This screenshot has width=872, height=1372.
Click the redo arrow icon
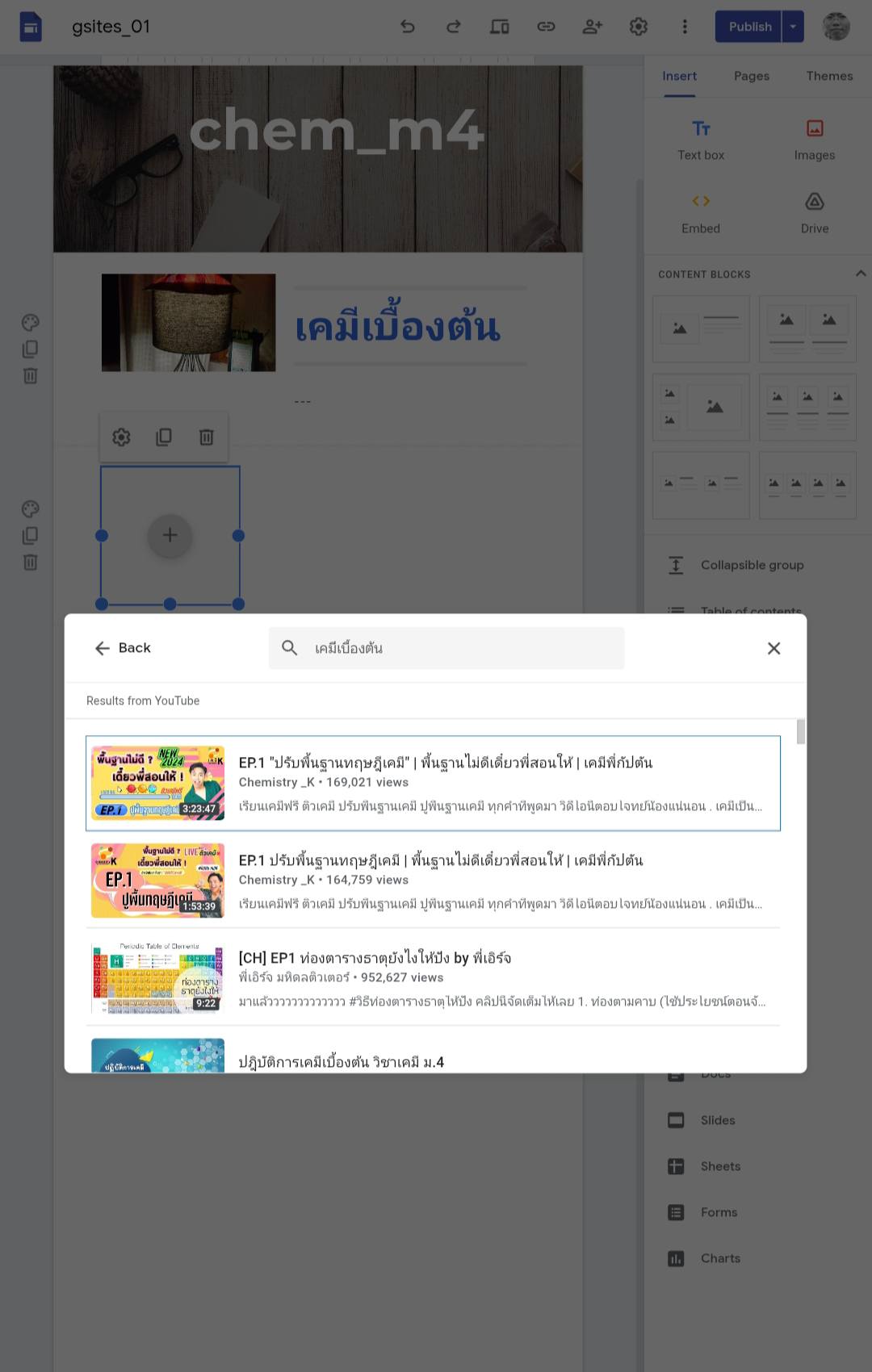(454, 27)
